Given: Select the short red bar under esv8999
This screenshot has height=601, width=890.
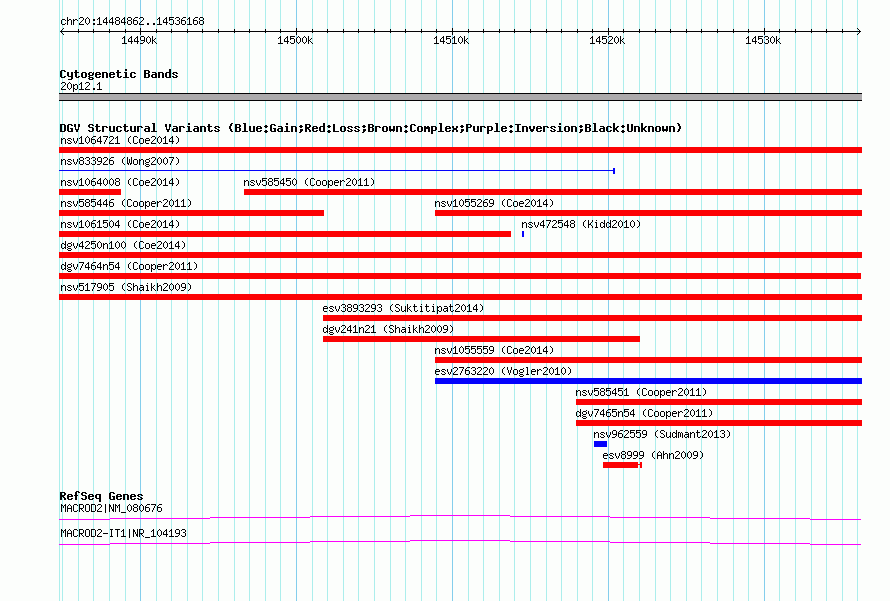Looking at the screenshot, I should tap(622, 465).
